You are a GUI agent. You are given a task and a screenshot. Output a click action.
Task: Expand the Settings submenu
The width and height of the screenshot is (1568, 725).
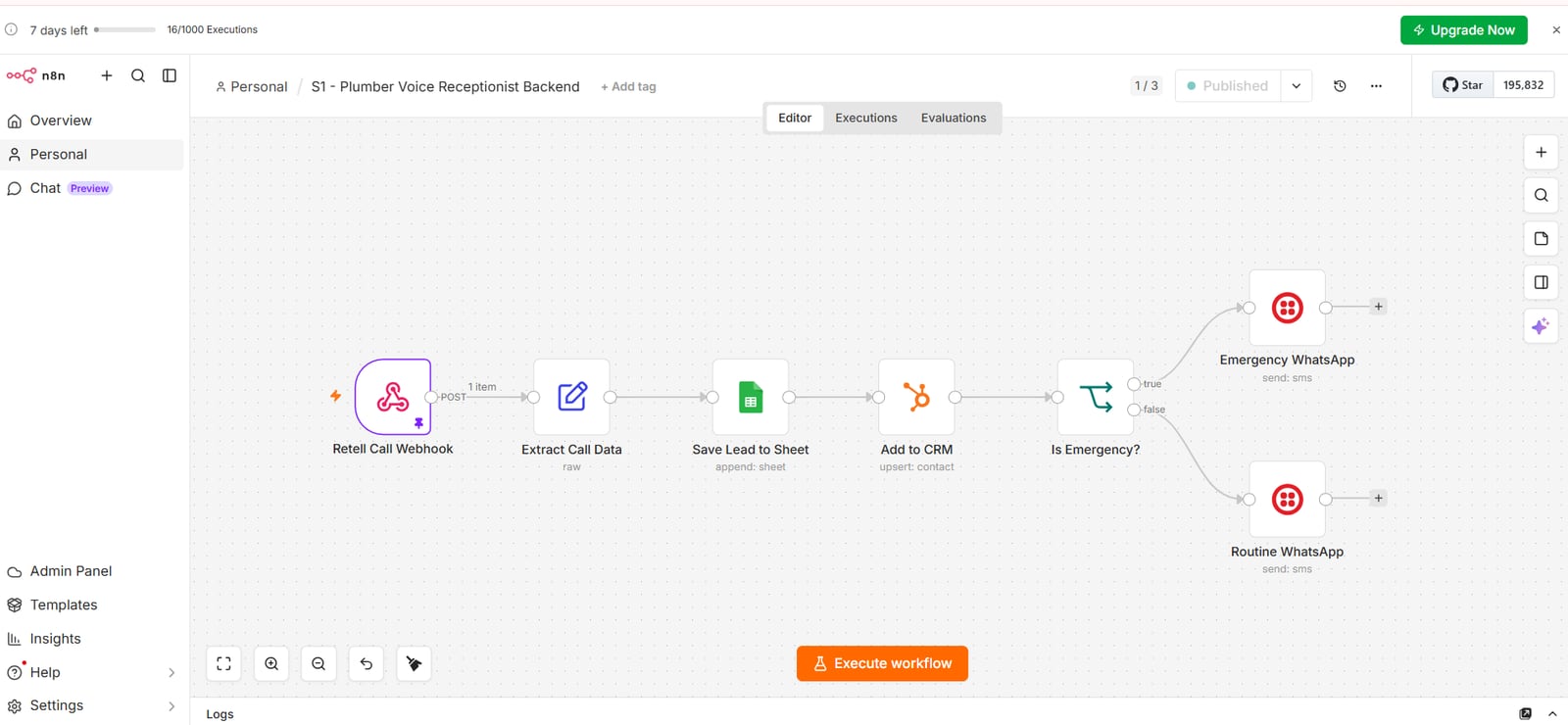[x=171, y=705]
